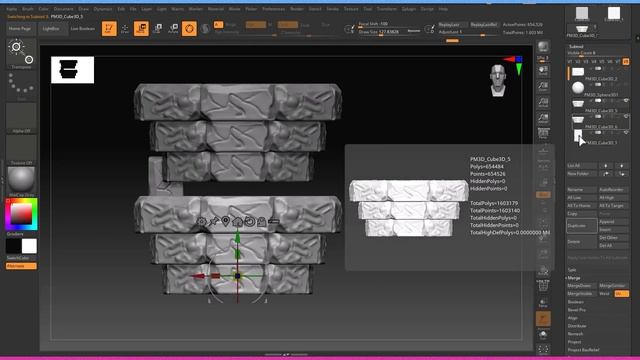Toggle the orange Uv option beside Weld
The width and height of the screenshot is (640, 360).
(621, 294)
